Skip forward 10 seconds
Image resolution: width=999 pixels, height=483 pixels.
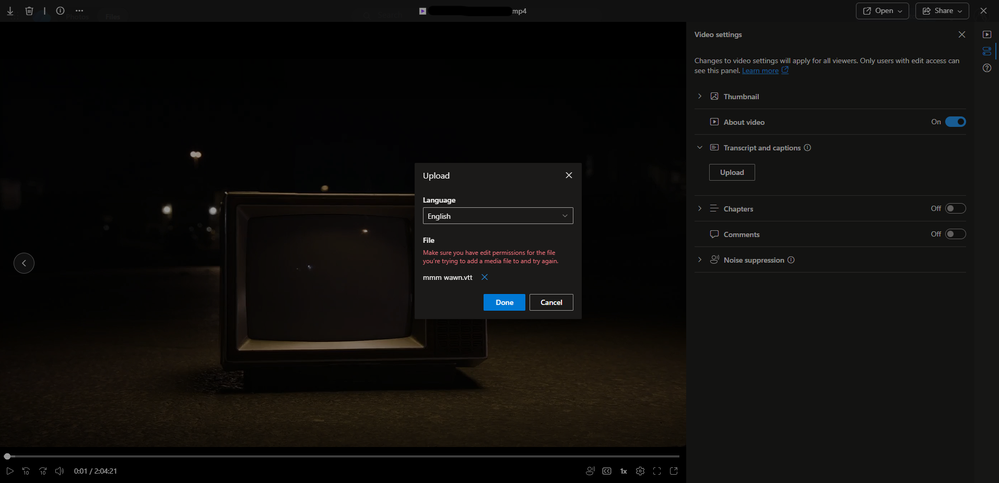[43, 471]
